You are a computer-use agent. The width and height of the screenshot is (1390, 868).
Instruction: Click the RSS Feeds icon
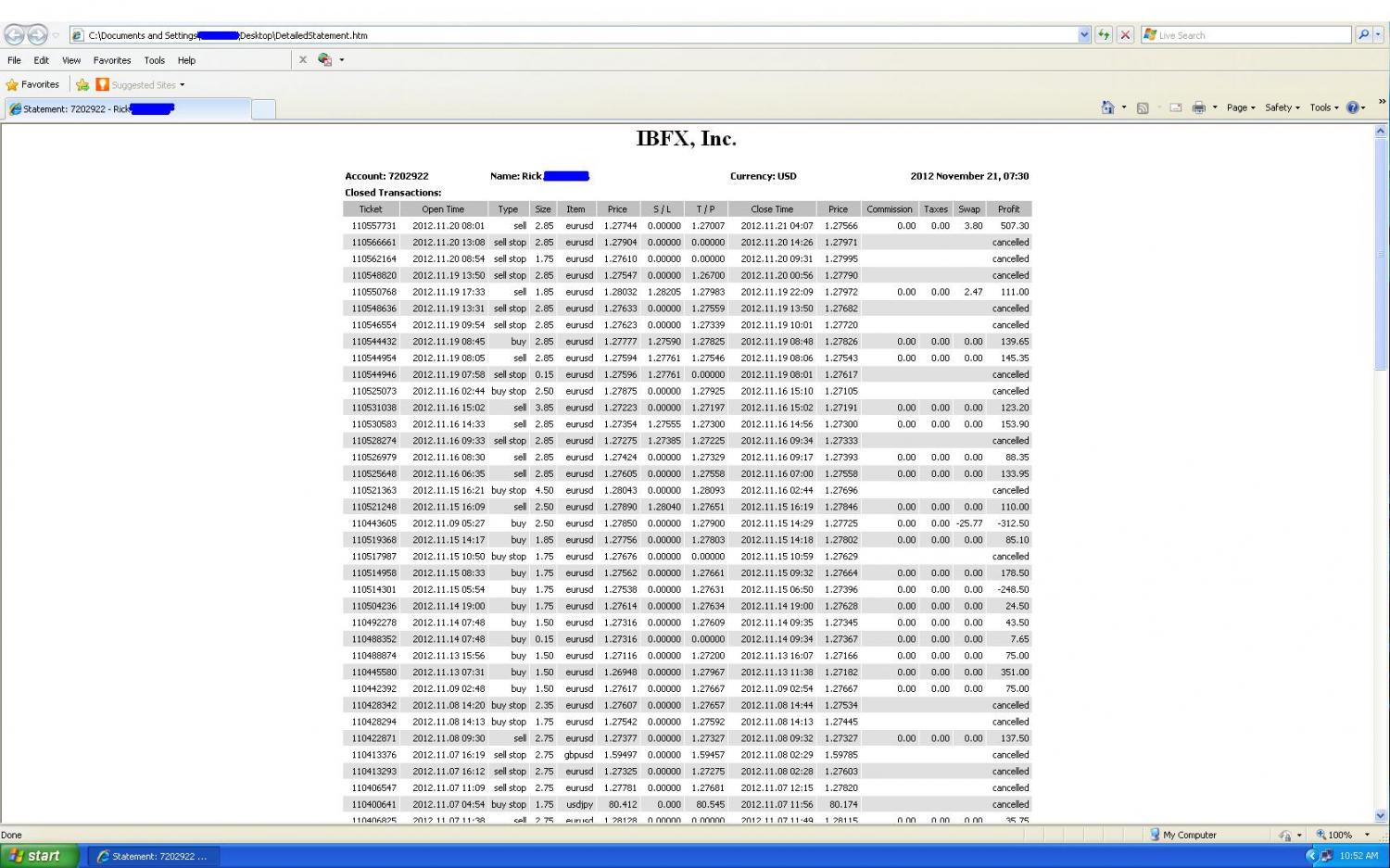point(1143,107)
